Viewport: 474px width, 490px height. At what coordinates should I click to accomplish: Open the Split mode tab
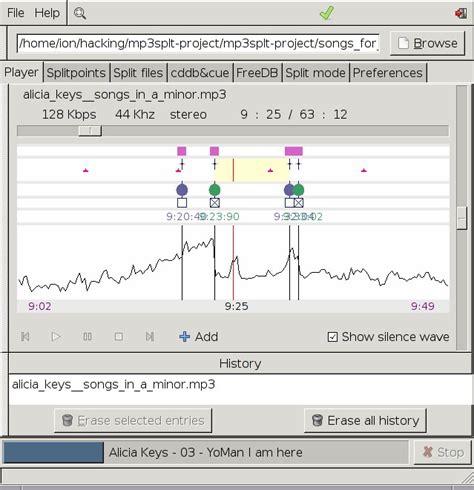(315, 73)
